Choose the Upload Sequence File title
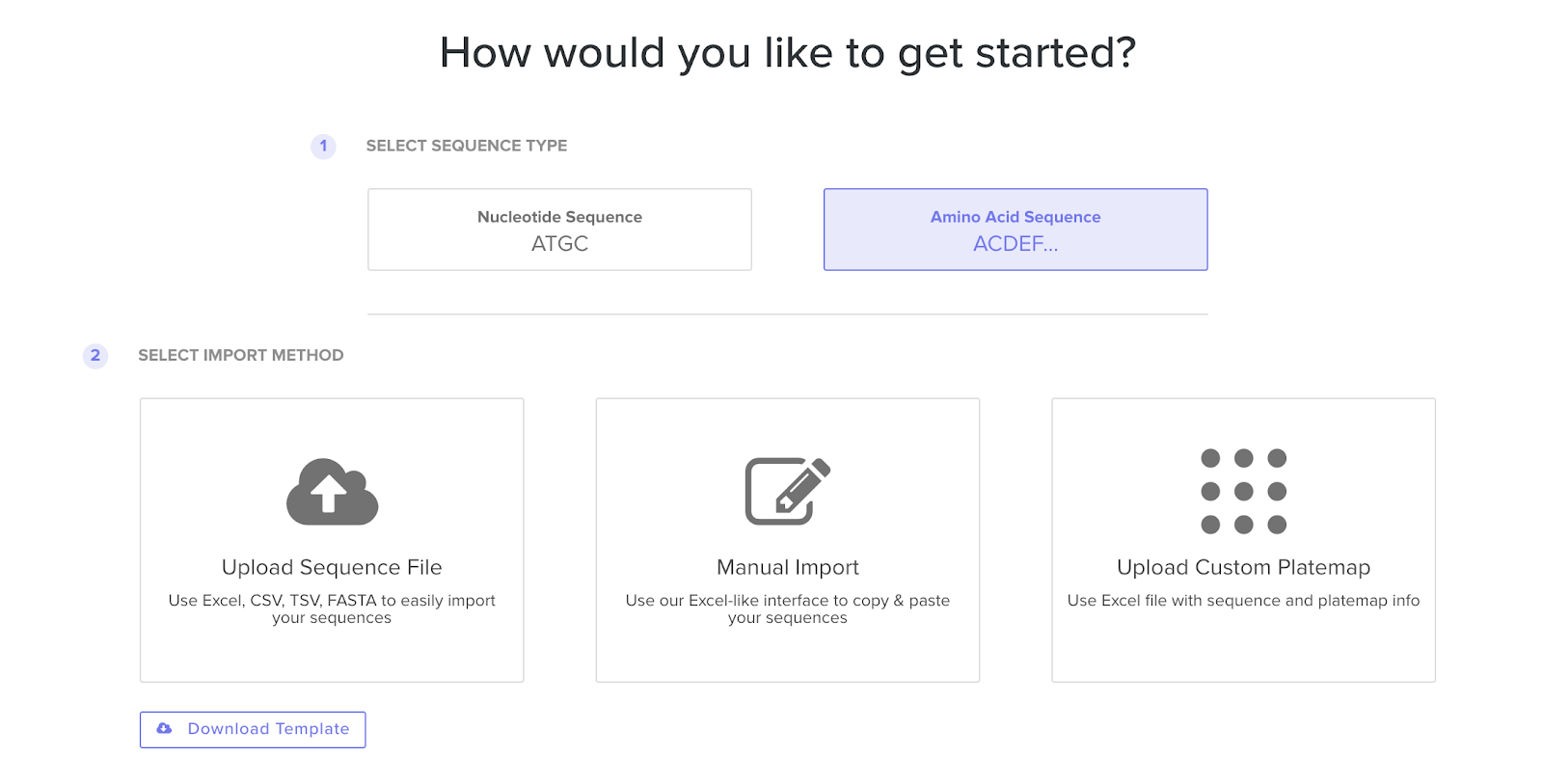The height and width of the screenshot is (784, 1543). click(x=332, y=567)
